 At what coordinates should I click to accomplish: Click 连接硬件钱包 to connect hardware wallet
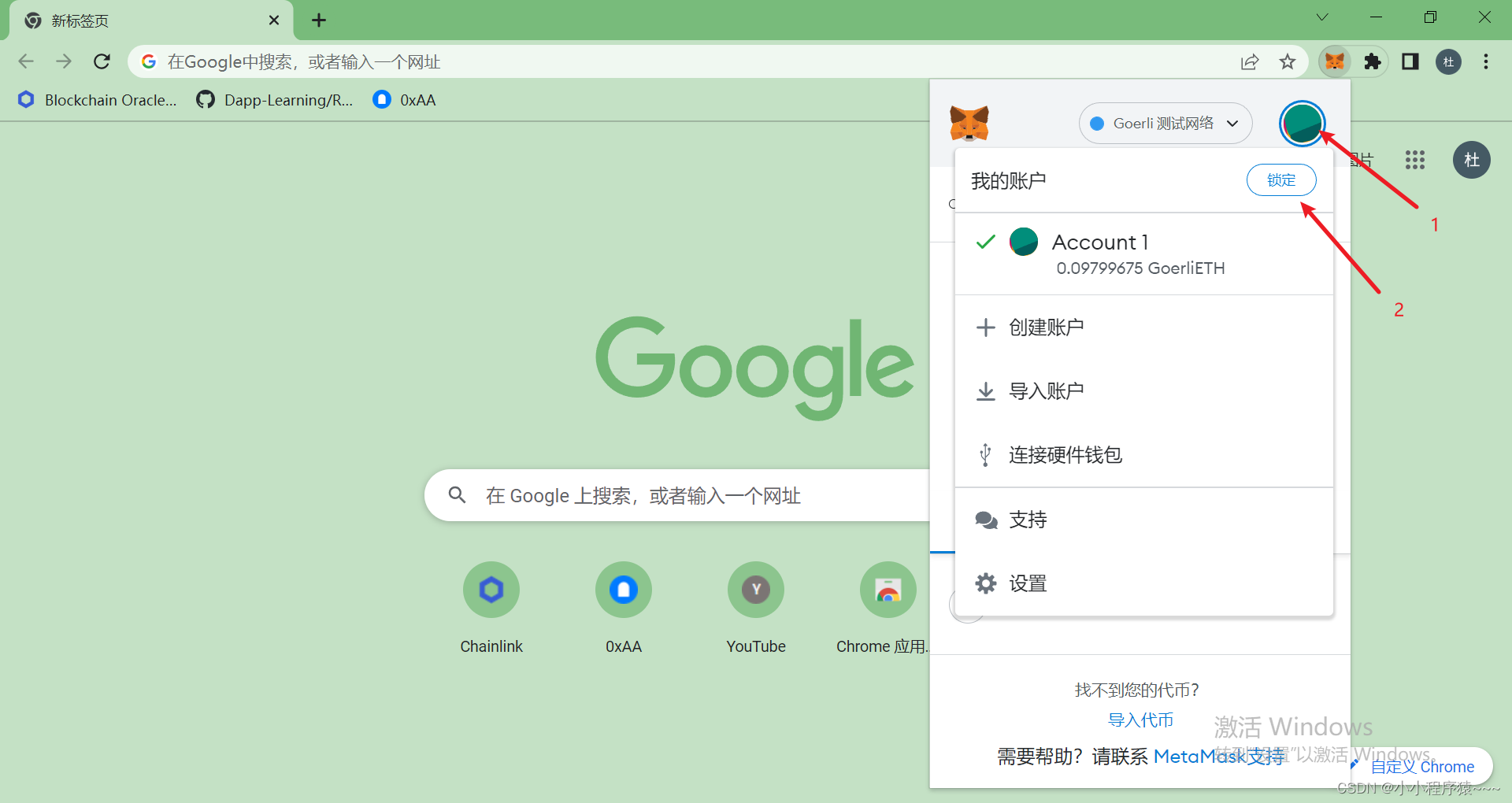1065,454
